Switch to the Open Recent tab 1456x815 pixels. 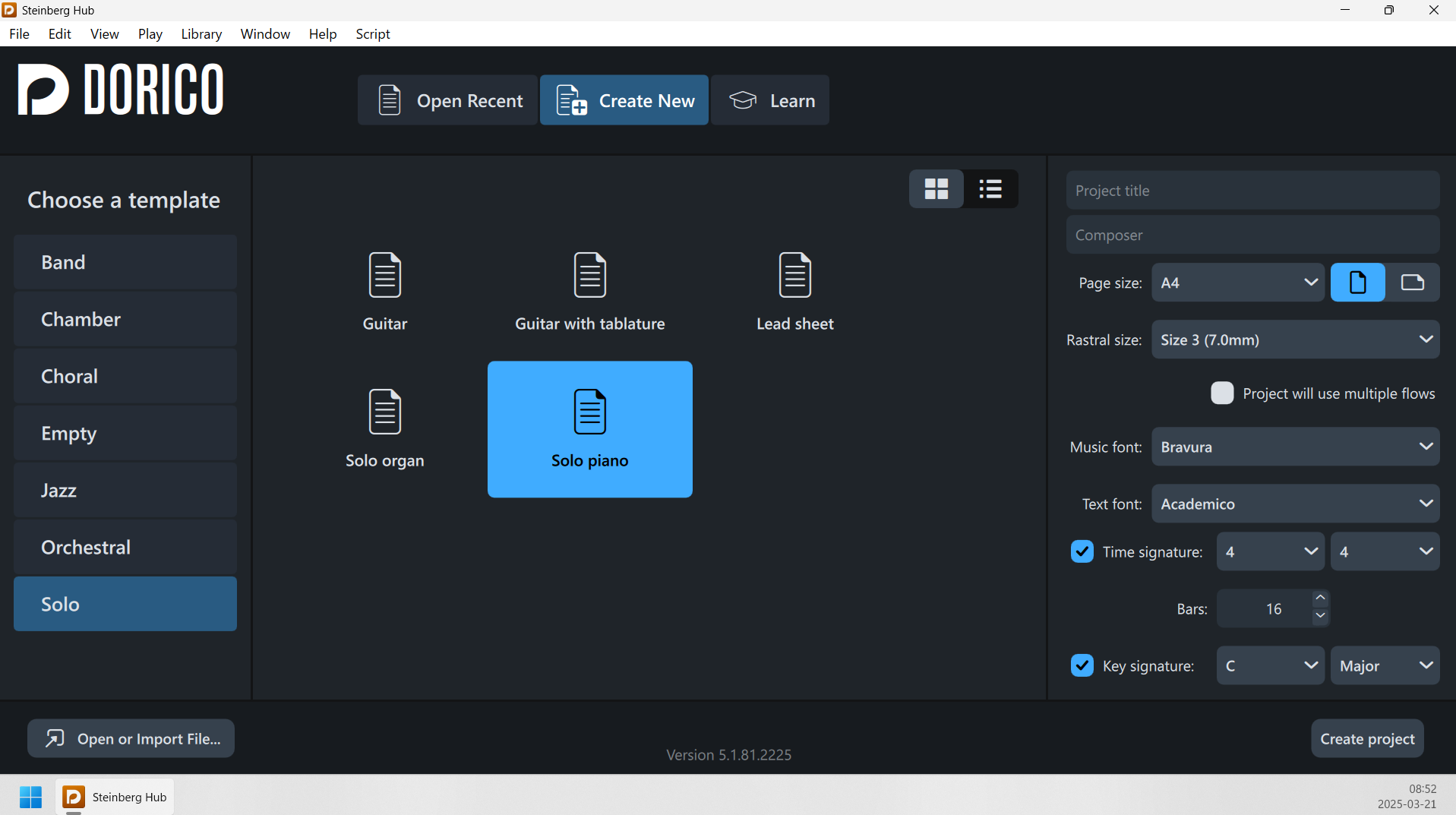pyautogui.click(x=448, y=100)
